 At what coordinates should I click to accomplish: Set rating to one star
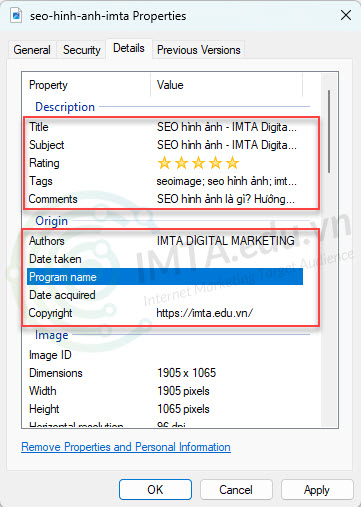(164, 163)
